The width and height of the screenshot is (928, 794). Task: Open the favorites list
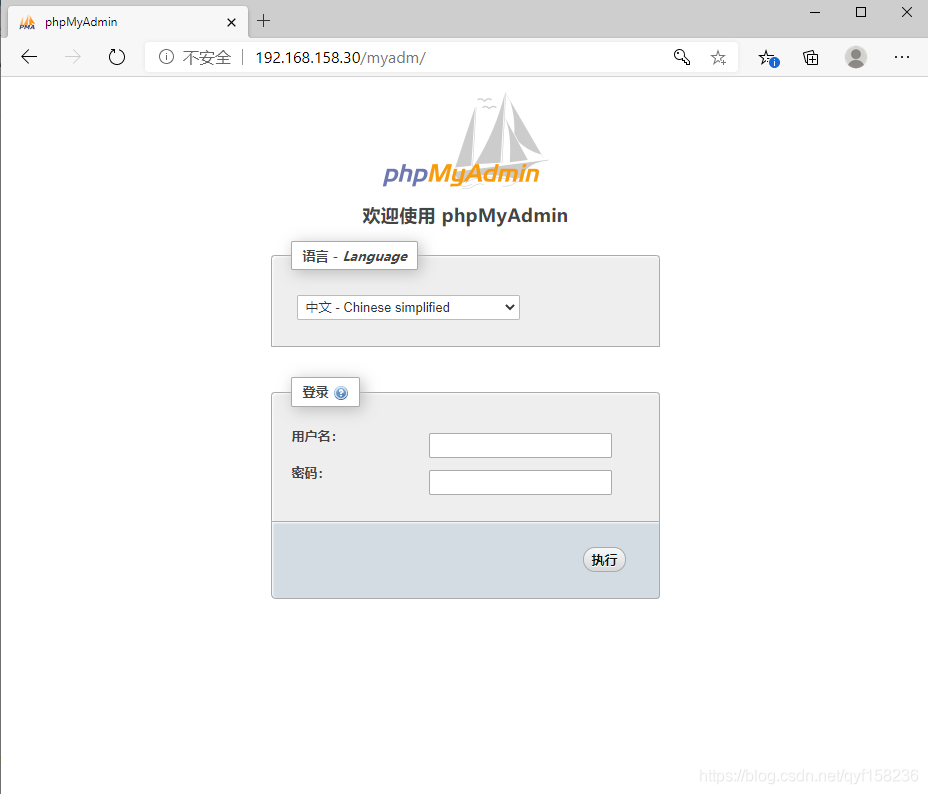pos(768,58)
